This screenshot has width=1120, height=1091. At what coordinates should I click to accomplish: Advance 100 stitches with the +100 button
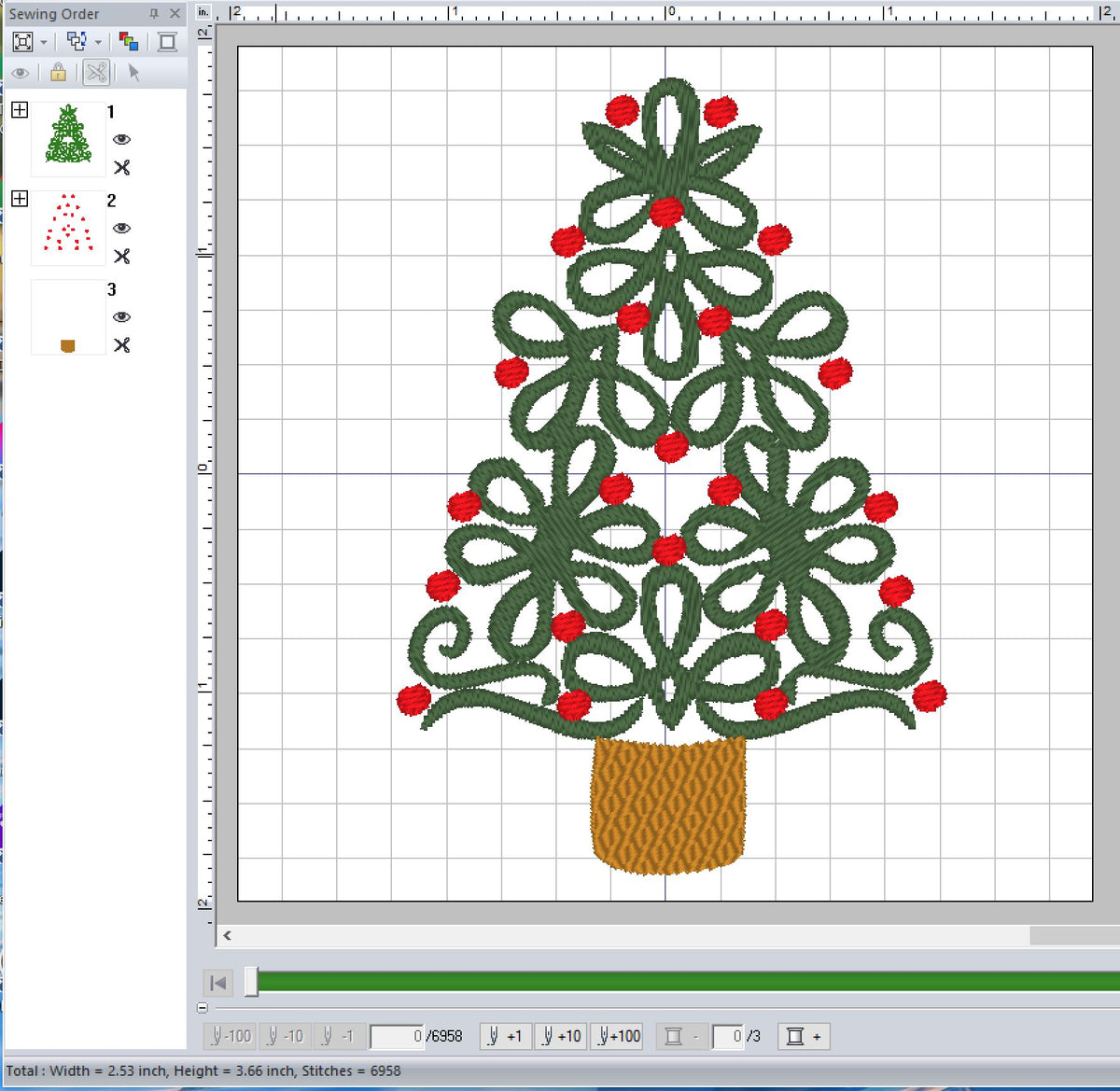[617, 1036]
